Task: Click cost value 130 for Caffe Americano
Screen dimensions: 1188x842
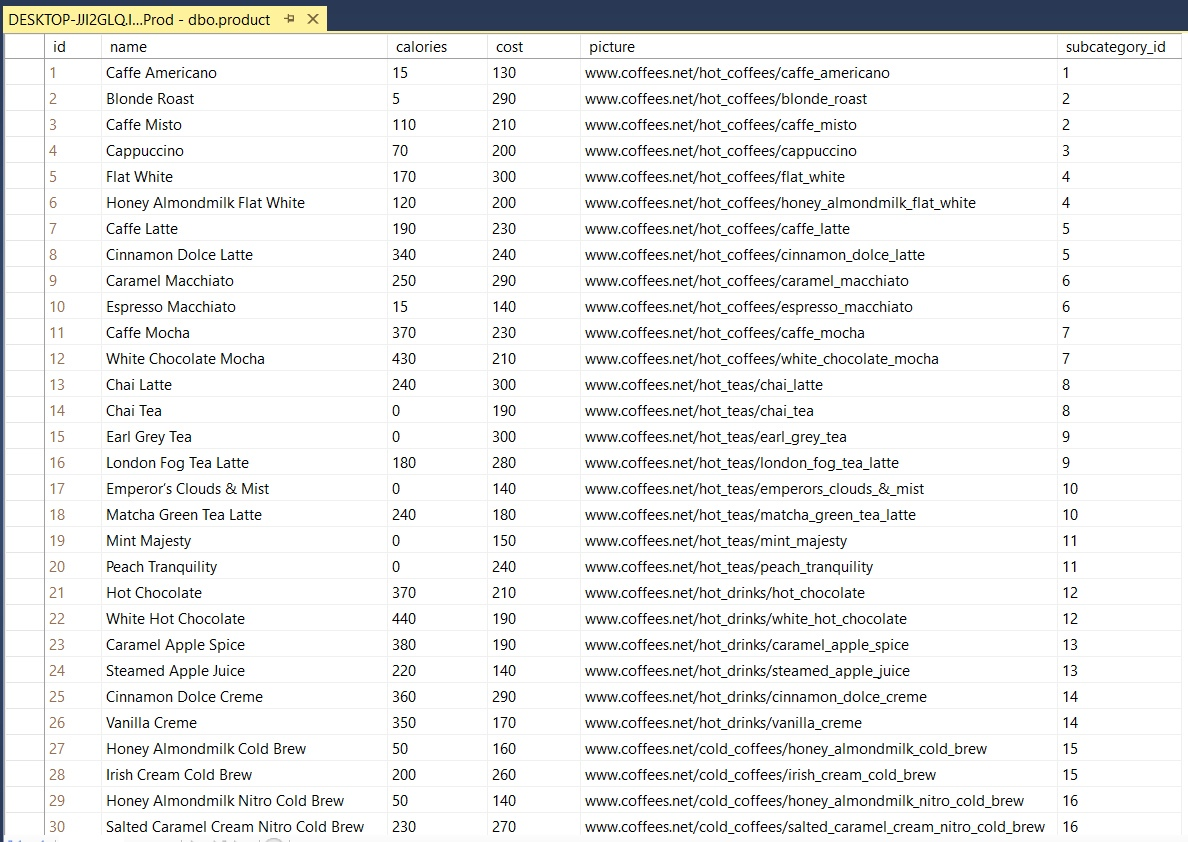Action: 533,73
